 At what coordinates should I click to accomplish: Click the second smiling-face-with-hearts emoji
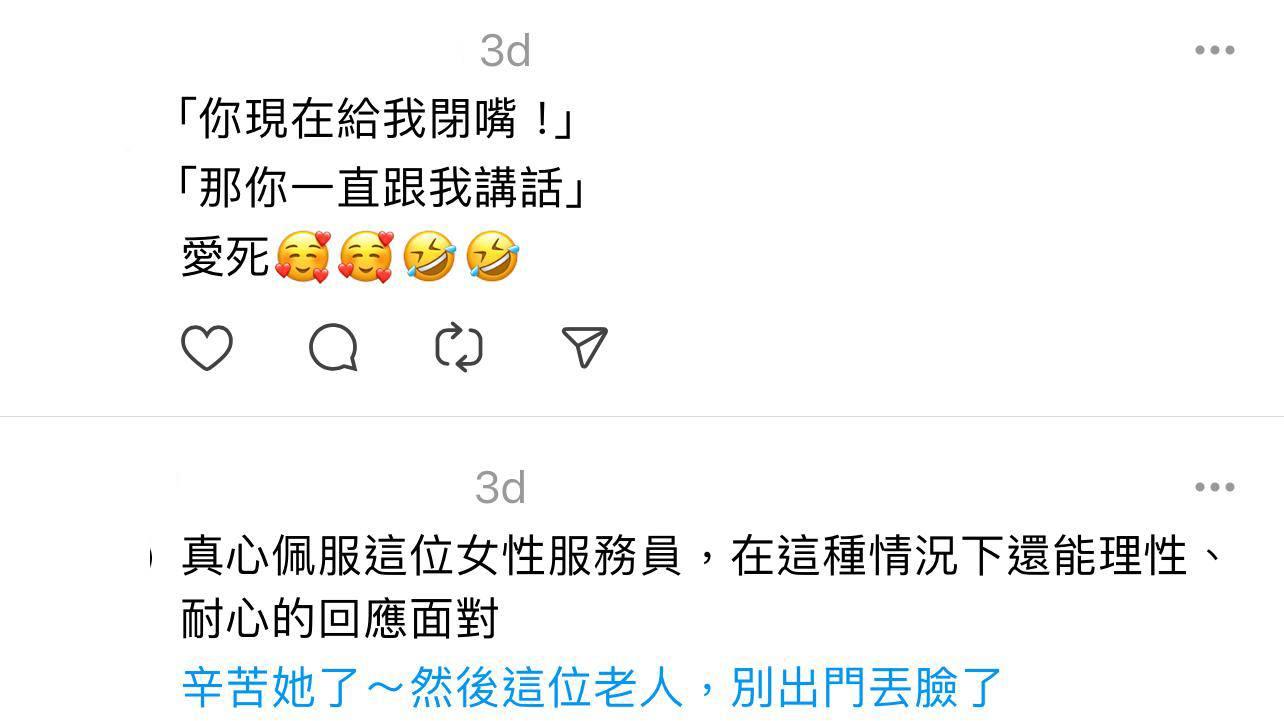366,256
